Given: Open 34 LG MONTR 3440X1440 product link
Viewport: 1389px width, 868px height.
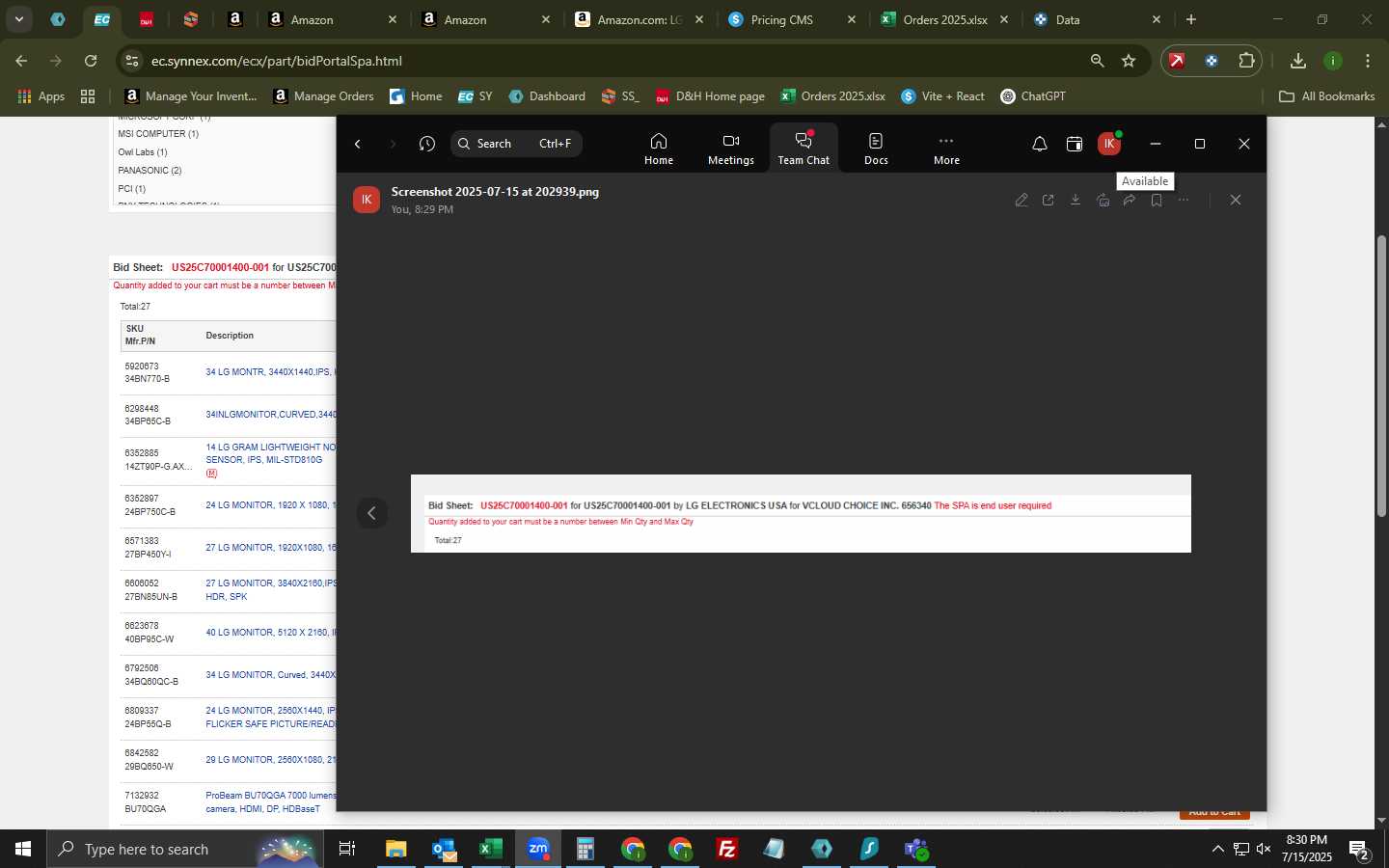Looking at the screenshot, I should click(270, 372).
